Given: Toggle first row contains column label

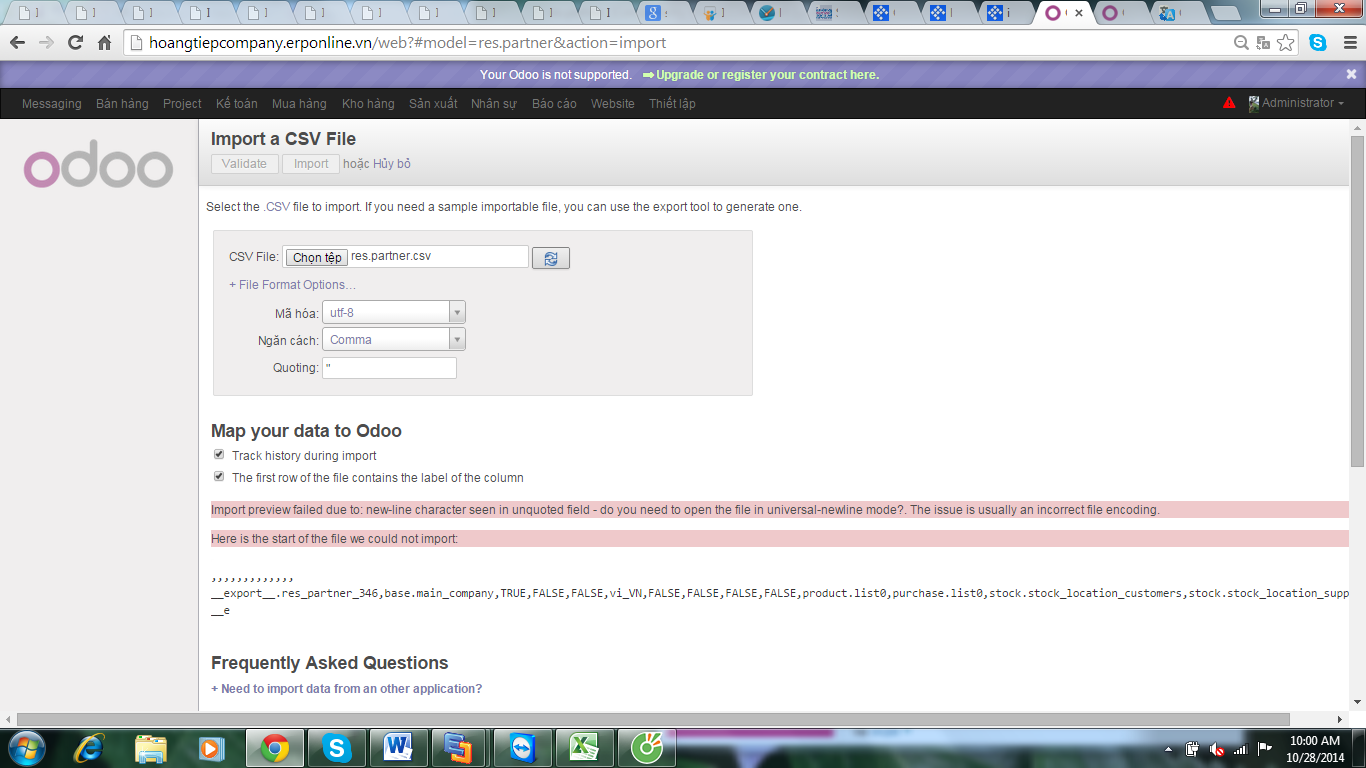Looking at the screenshot, I should click(219, 477).
